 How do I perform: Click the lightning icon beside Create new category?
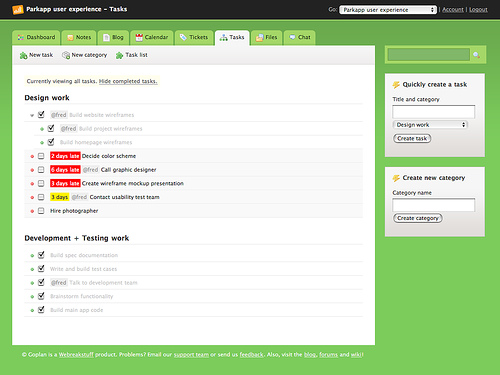click(x=396, y=178)
